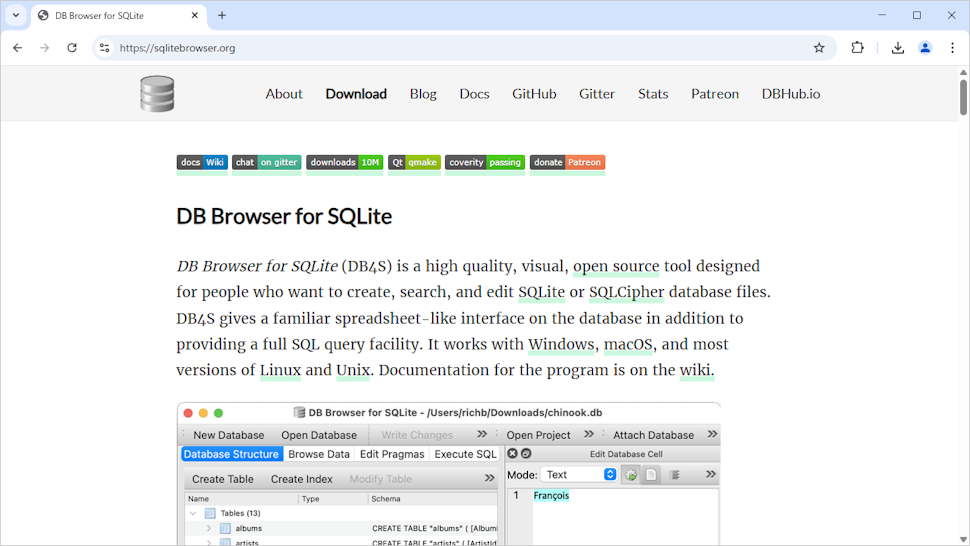Open the browser Downloads icon
The image size is (970, 546).
click(x=898, y=48)
